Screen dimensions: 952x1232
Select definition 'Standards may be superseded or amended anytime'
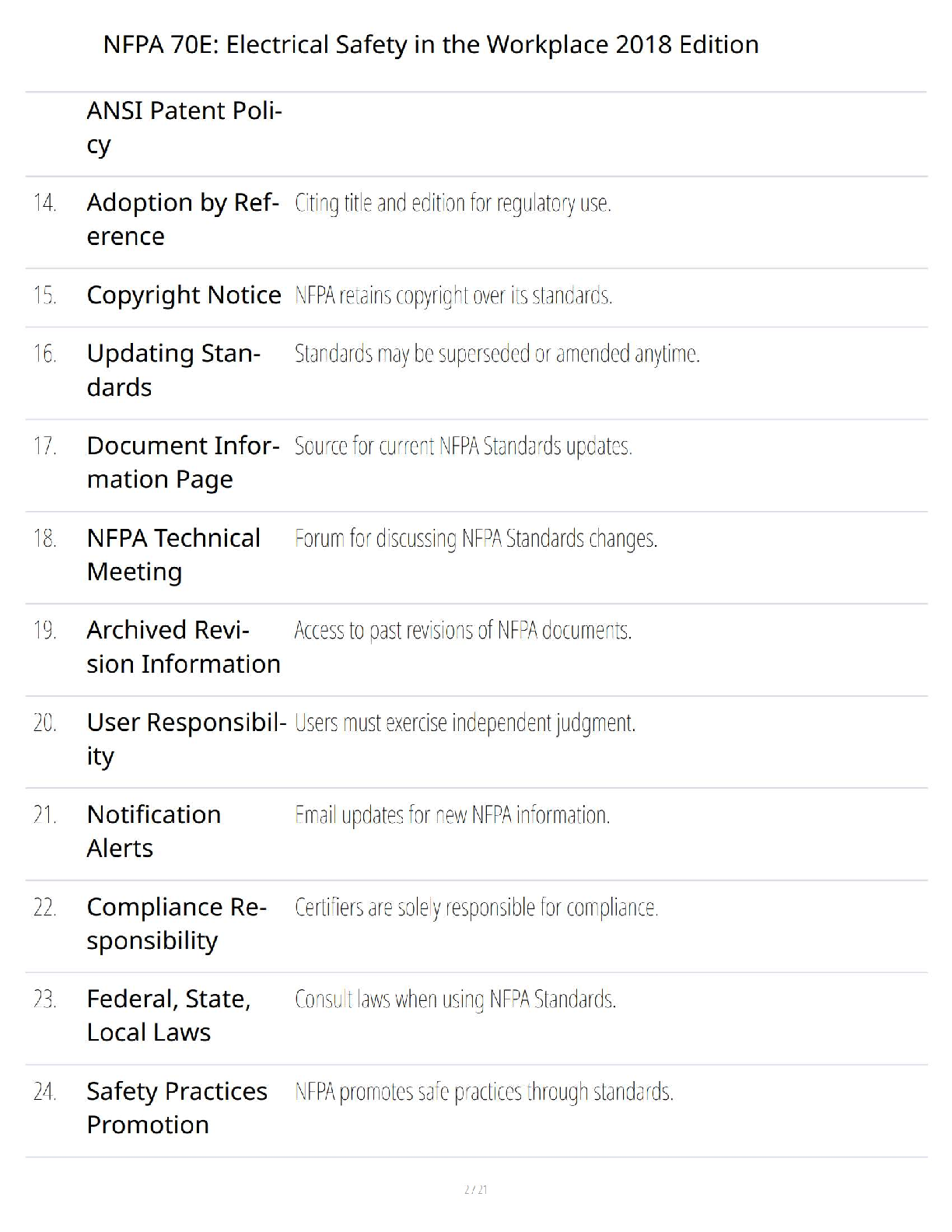(x=497, y=355)
